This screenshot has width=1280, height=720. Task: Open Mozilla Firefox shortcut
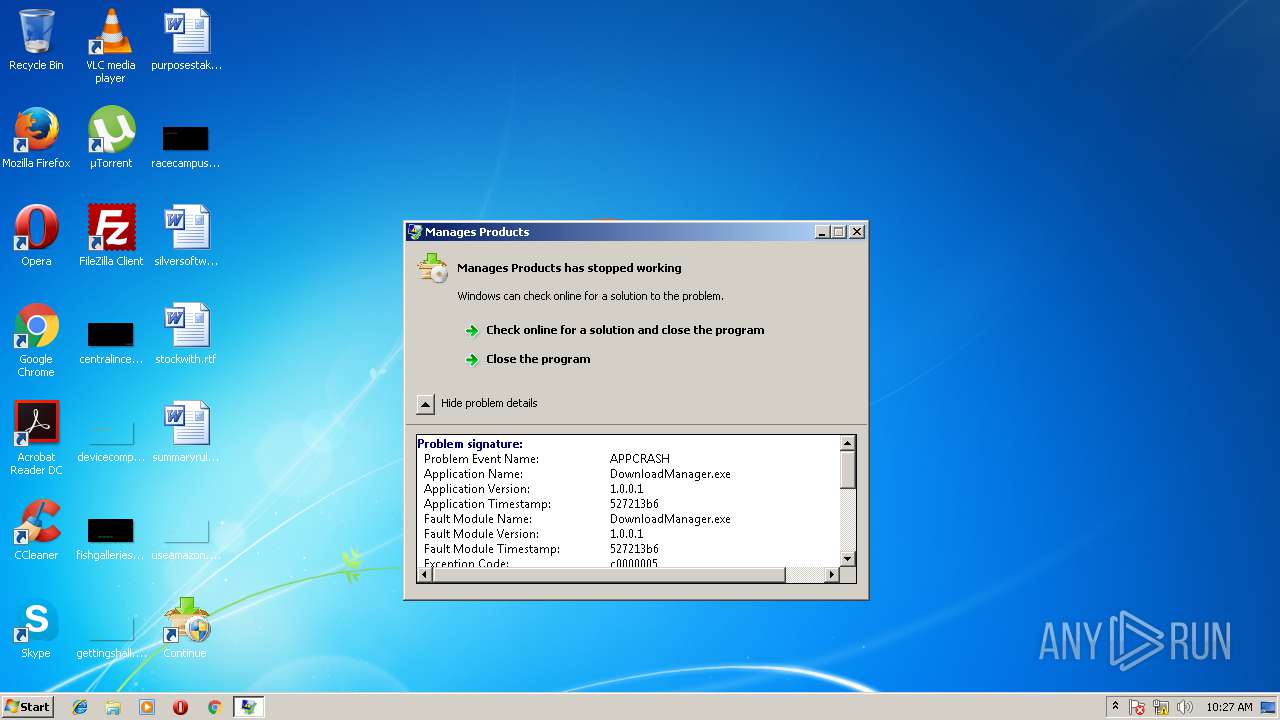[x=36, y=138]
